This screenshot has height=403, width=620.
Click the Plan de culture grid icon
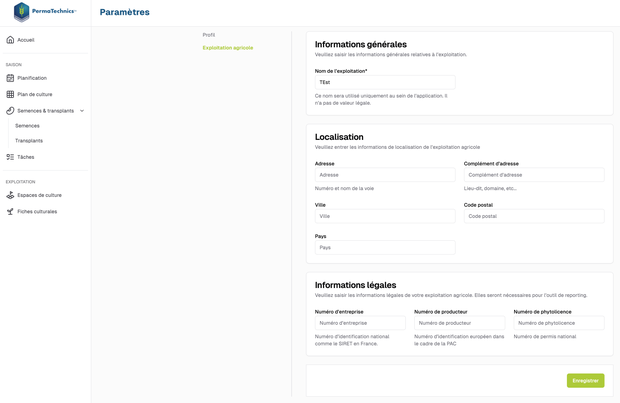tap(10, 94)
